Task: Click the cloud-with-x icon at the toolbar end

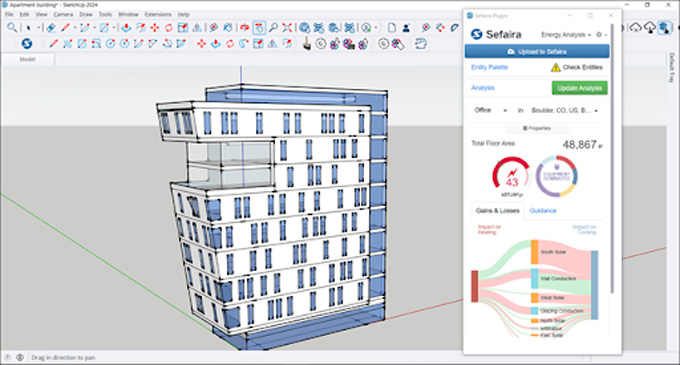Action: click(x=635, y=28)
